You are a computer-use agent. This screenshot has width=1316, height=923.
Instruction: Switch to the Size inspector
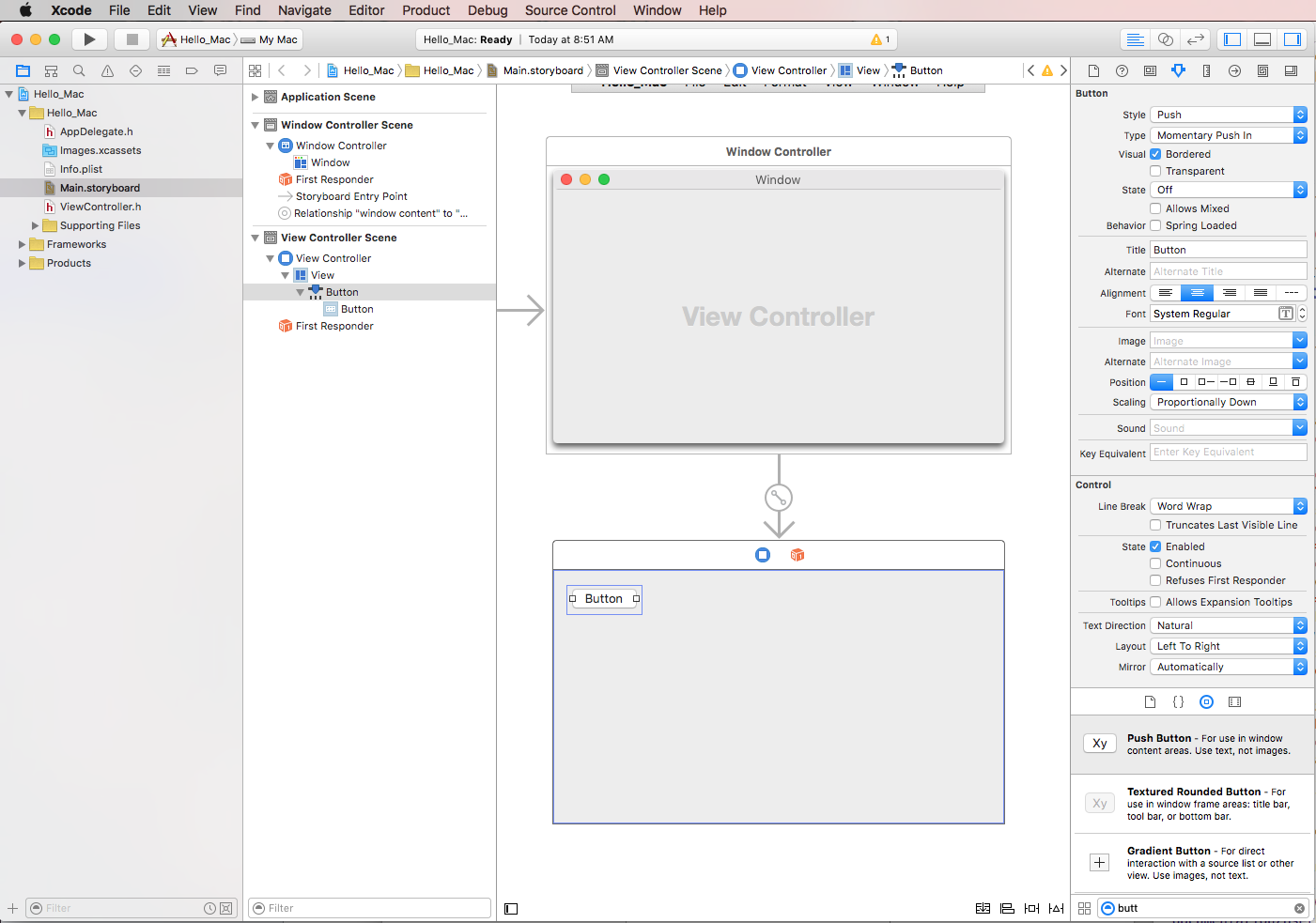[x=1206, y=70]
